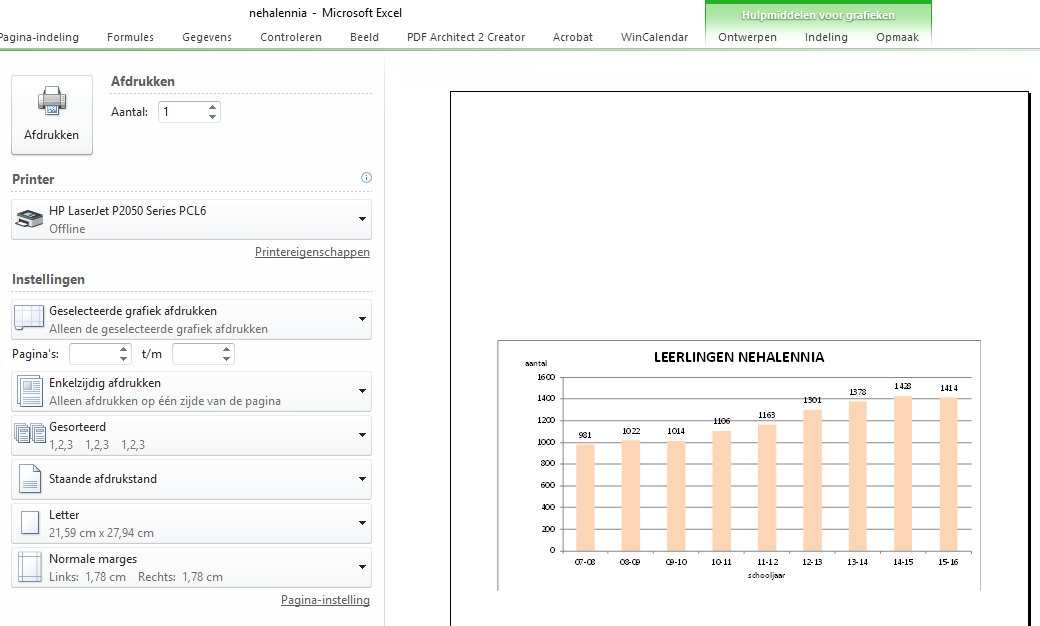Viewport: 1040px width, 626px height.
Task: Click the Normale marges icon
Action: (x=30, y=567)
